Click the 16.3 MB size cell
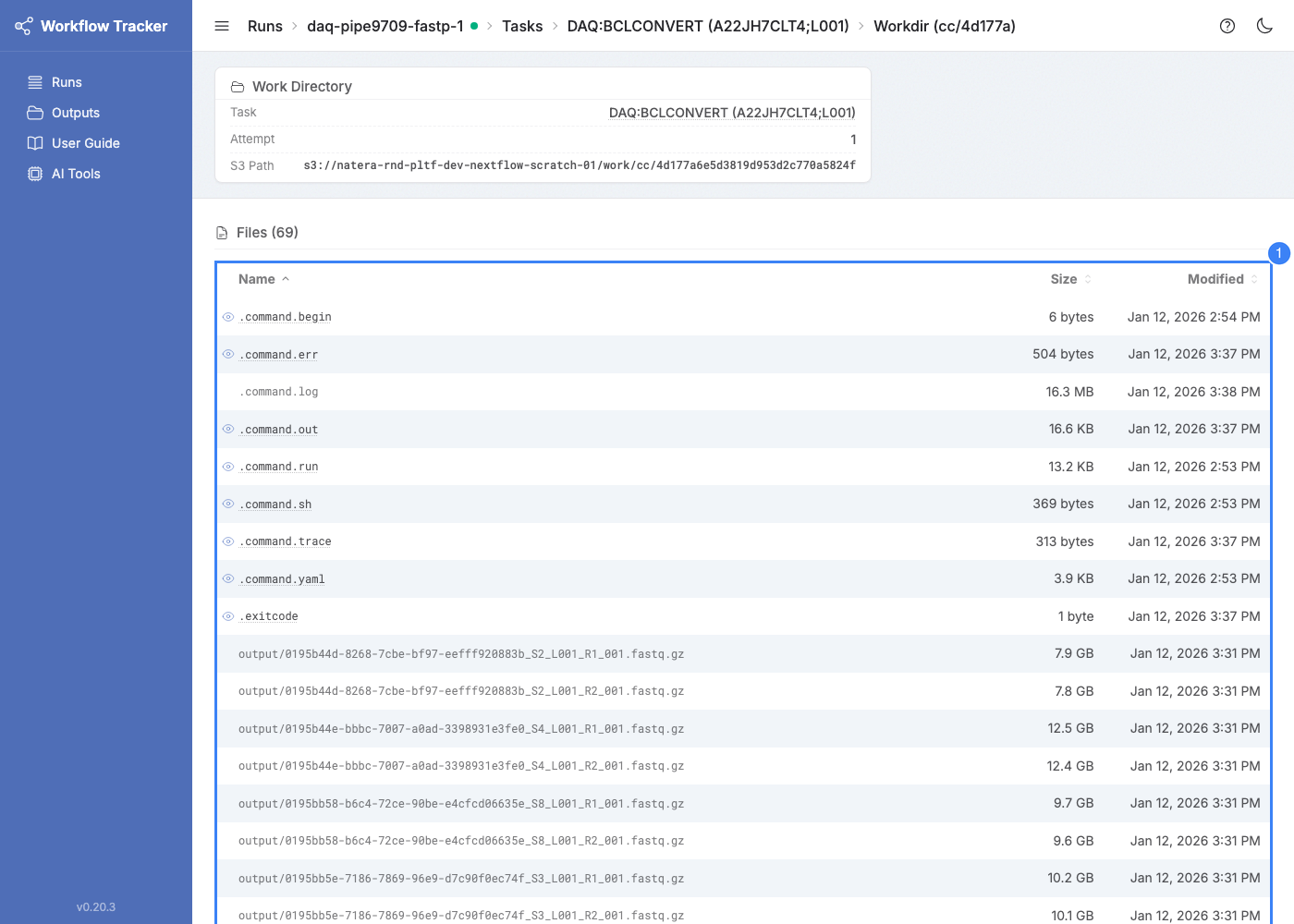The width and height of the screenshot is (1294, 924). tap(1069, 392)
